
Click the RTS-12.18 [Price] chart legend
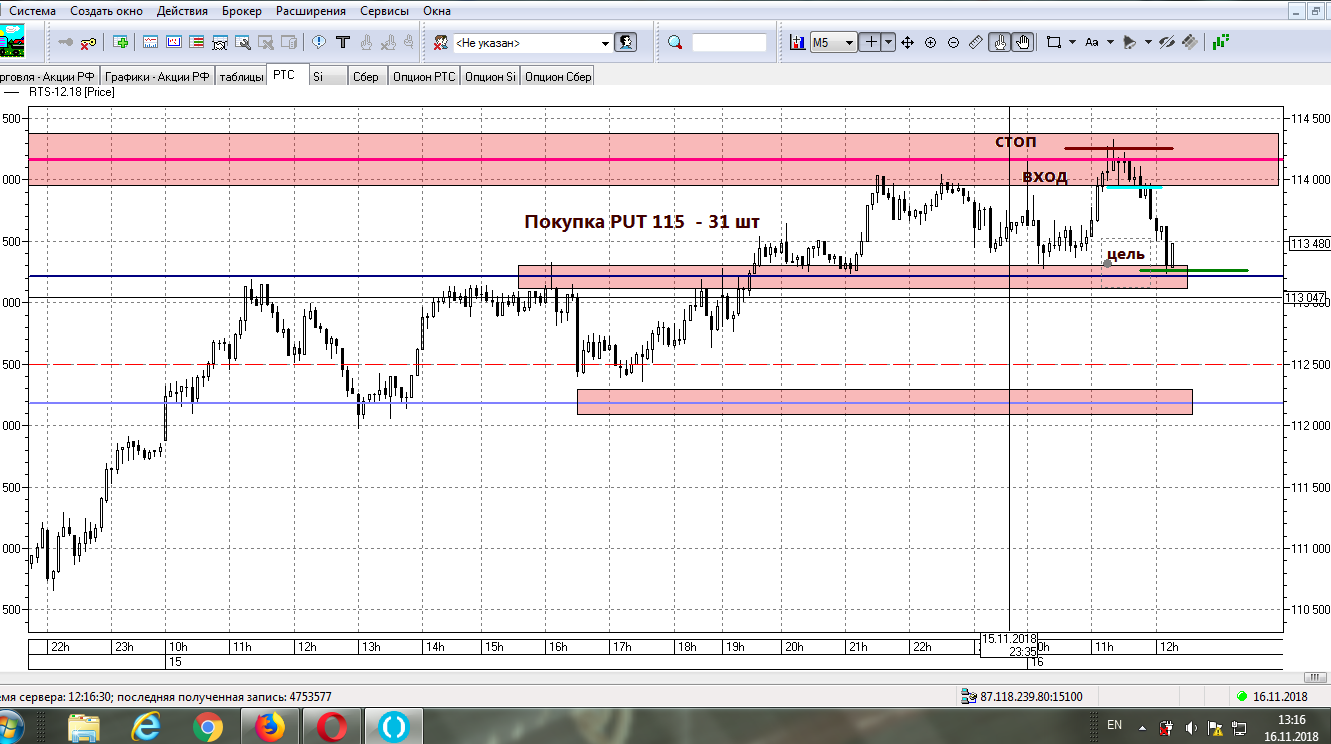[x=72, y=92]
